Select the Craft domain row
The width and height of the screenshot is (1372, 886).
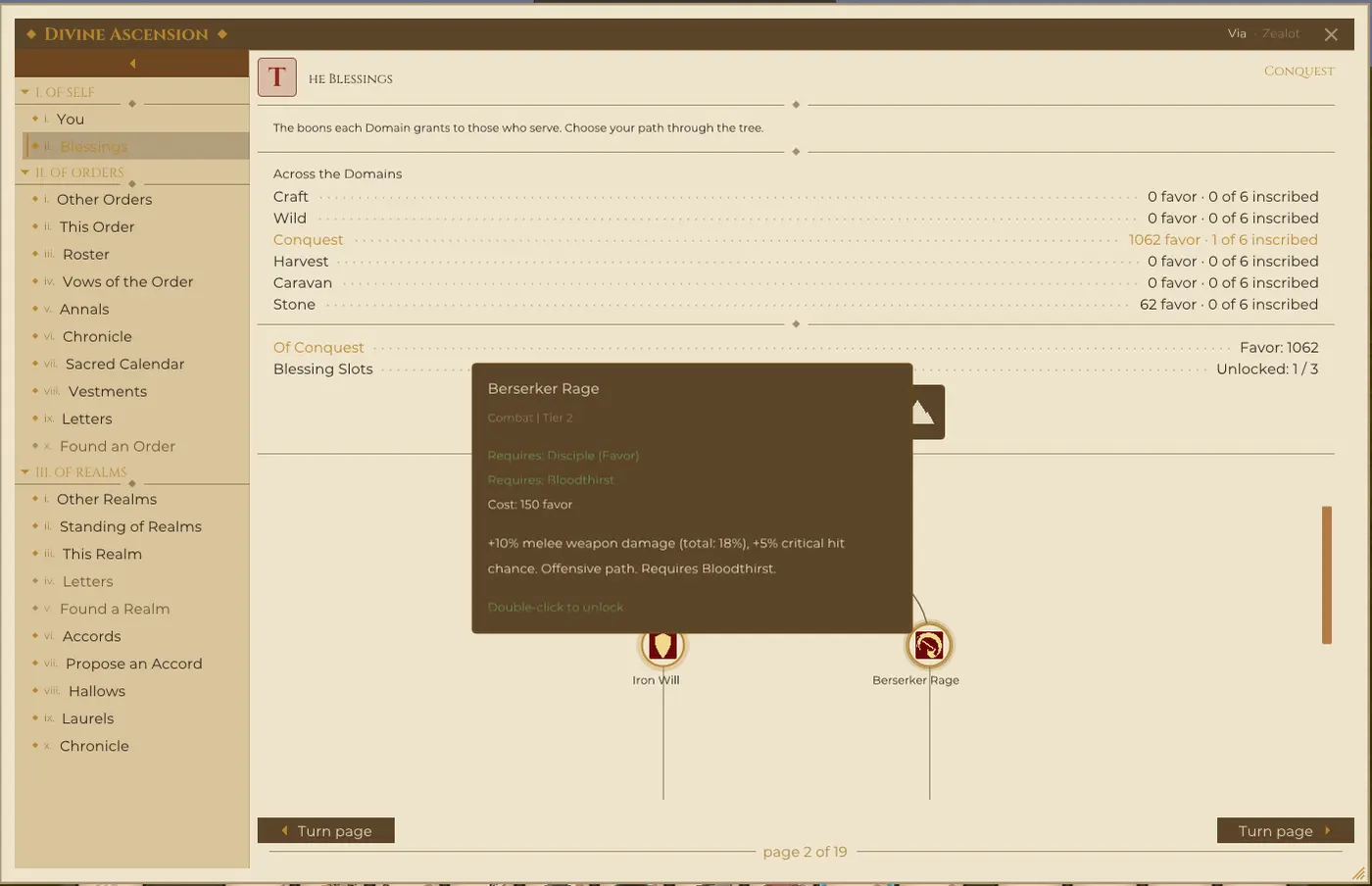coord(796,197)
